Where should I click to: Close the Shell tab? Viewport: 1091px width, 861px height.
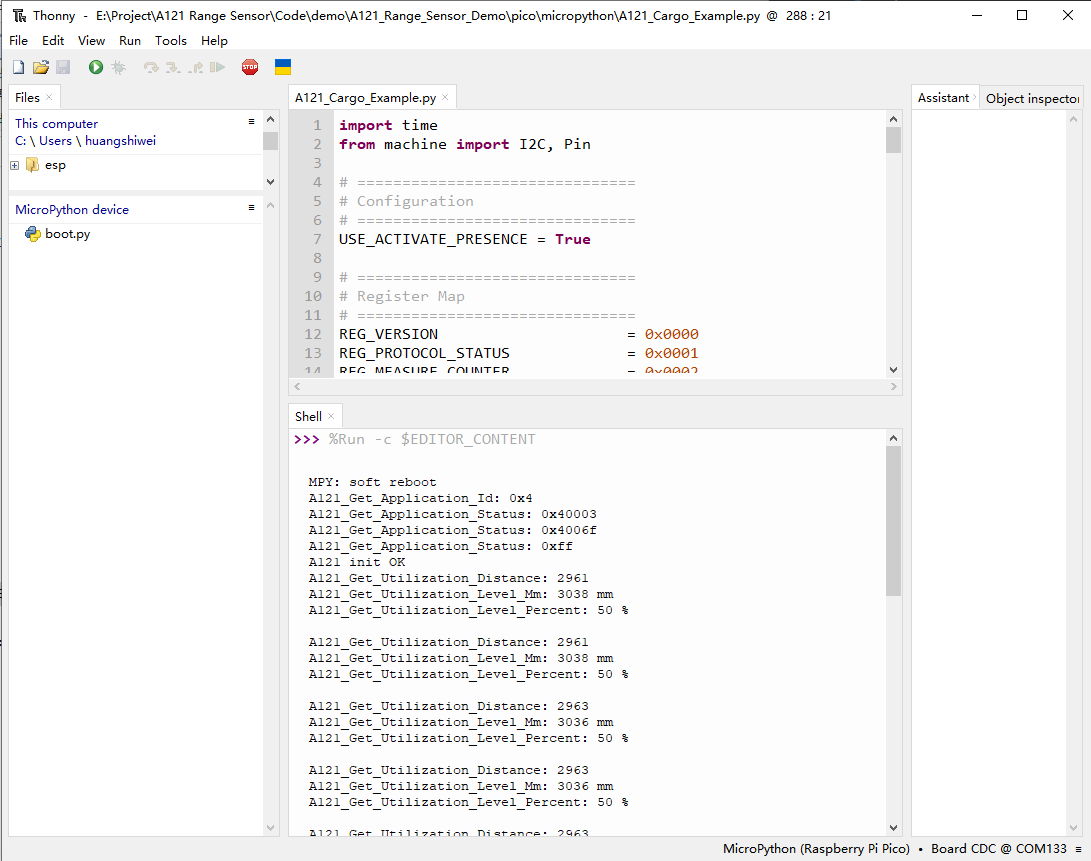click(331, 416)
